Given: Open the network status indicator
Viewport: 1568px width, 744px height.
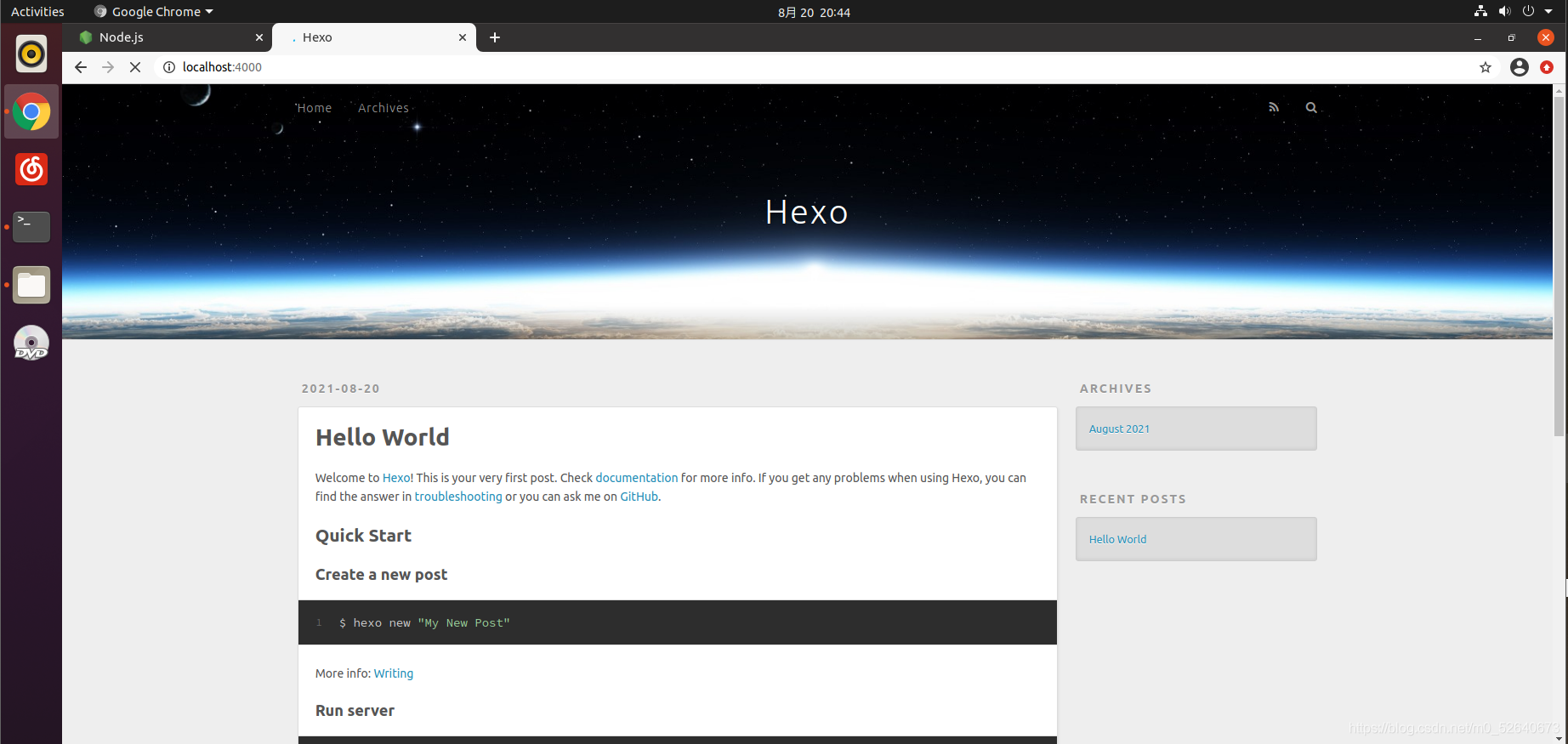Looking at the screenshot, I should (x=1480, y=11).
